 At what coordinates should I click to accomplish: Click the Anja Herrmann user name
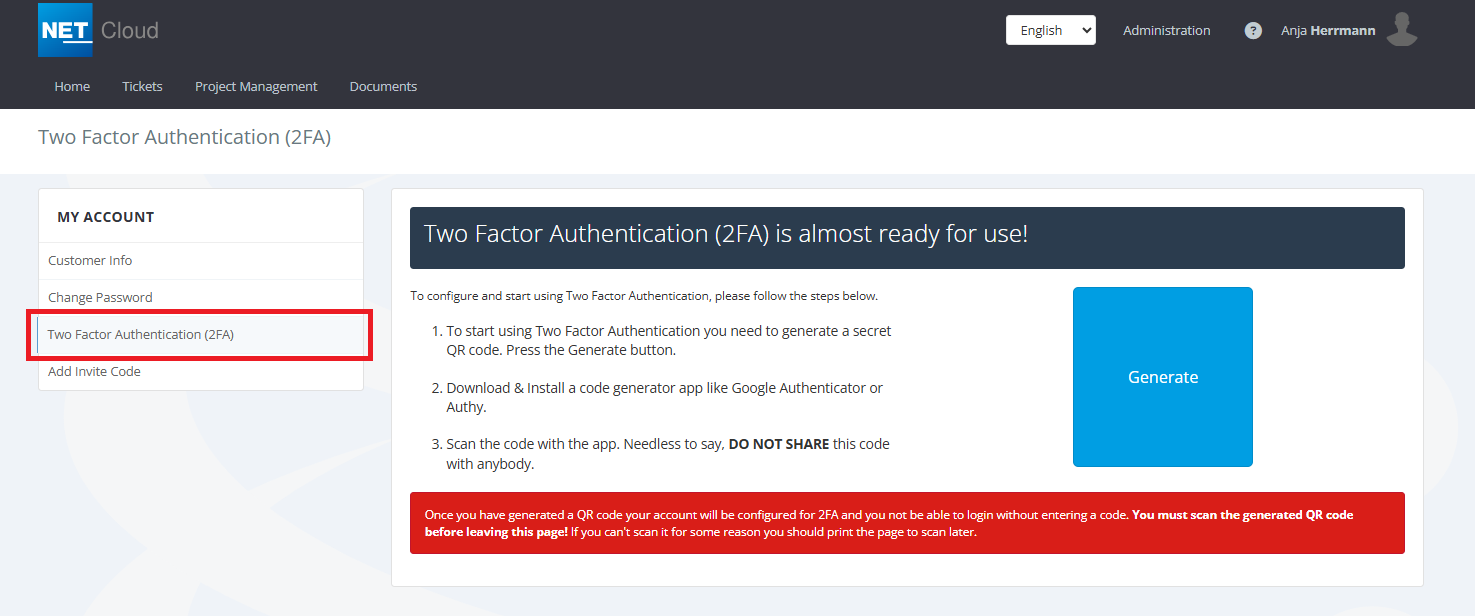tap(1327, 31)
